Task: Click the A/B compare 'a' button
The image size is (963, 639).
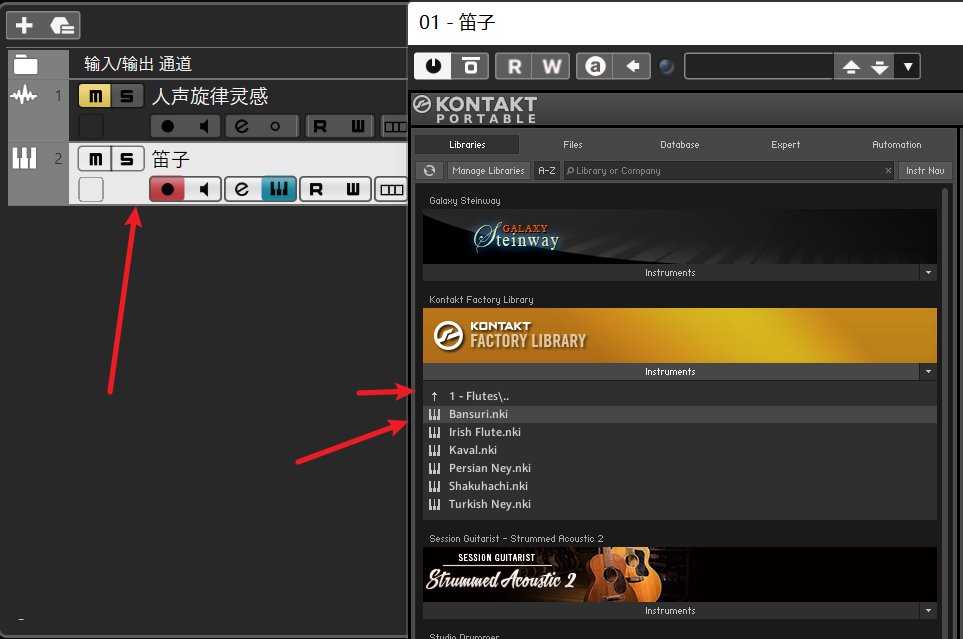Action: [595, 66]
